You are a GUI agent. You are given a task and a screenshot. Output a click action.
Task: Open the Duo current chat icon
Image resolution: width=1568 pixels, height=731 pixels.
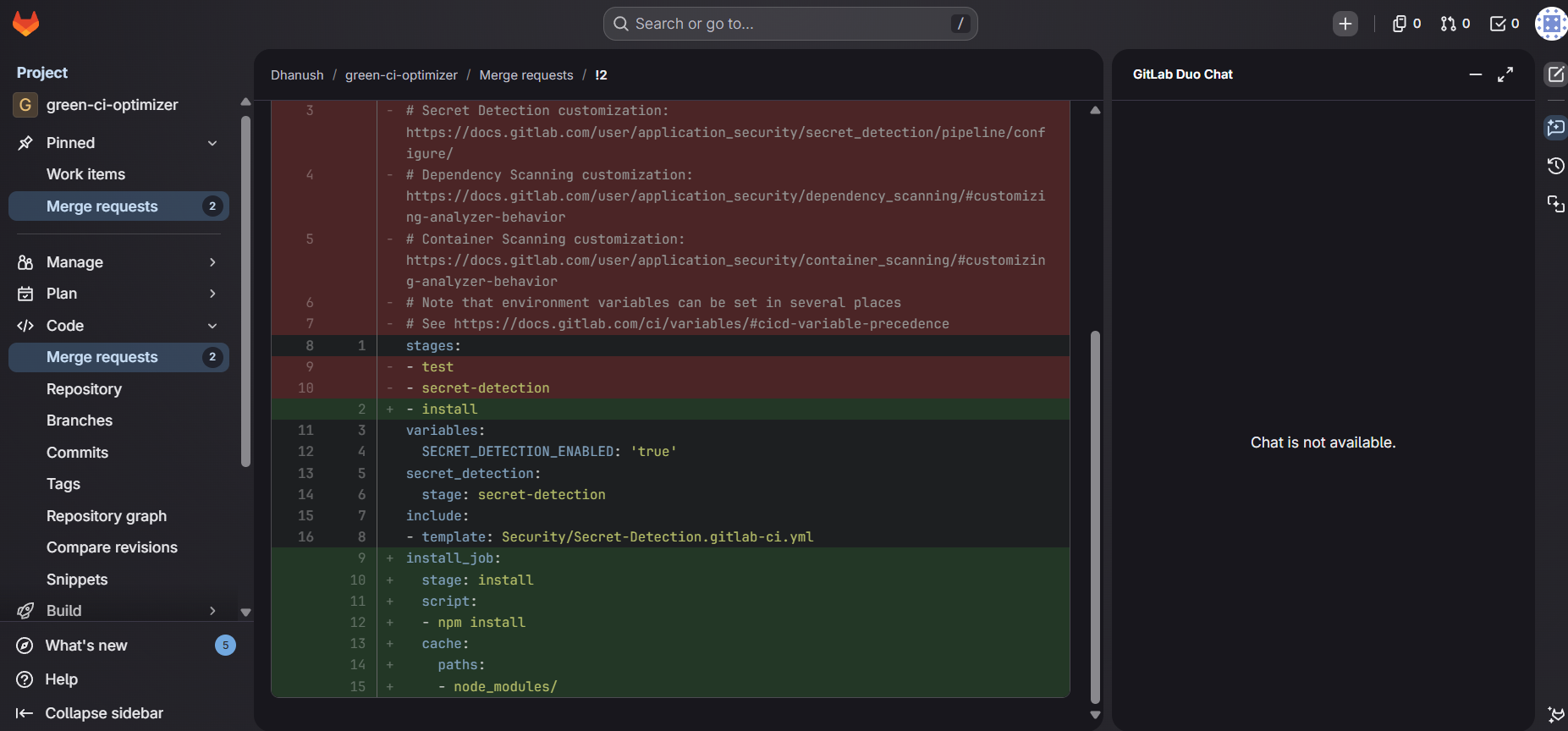(1555, 128)
